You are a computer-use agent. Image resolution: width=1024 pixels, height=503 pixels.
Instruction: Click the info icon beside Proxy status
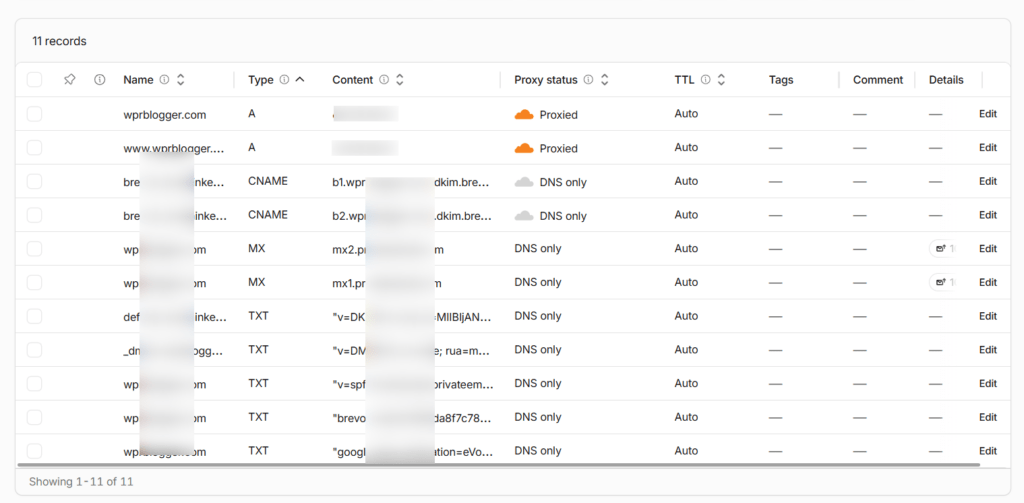click(588, 80)
